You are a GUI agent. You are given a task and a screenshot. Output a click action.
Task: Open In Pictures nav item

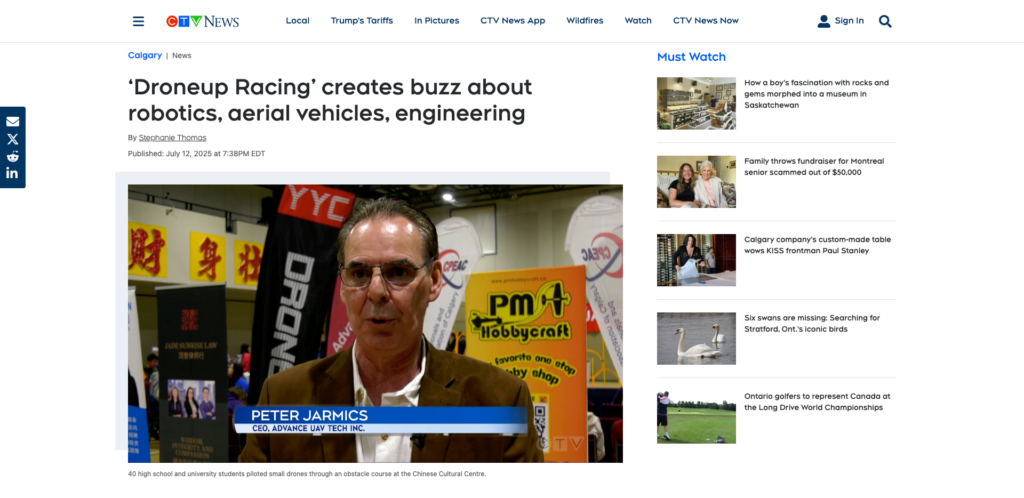point(436,21)
